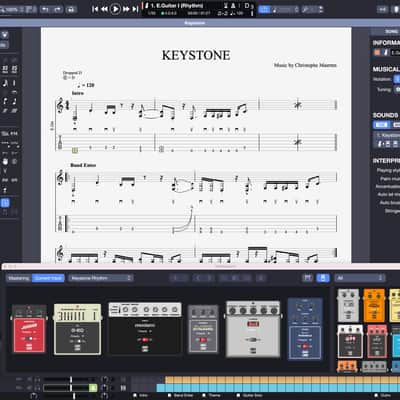The height and width of the screenshot is (400, 400).
Task: Click the orange color swatch under INFORMATION
Action: [x=377, y=52]
